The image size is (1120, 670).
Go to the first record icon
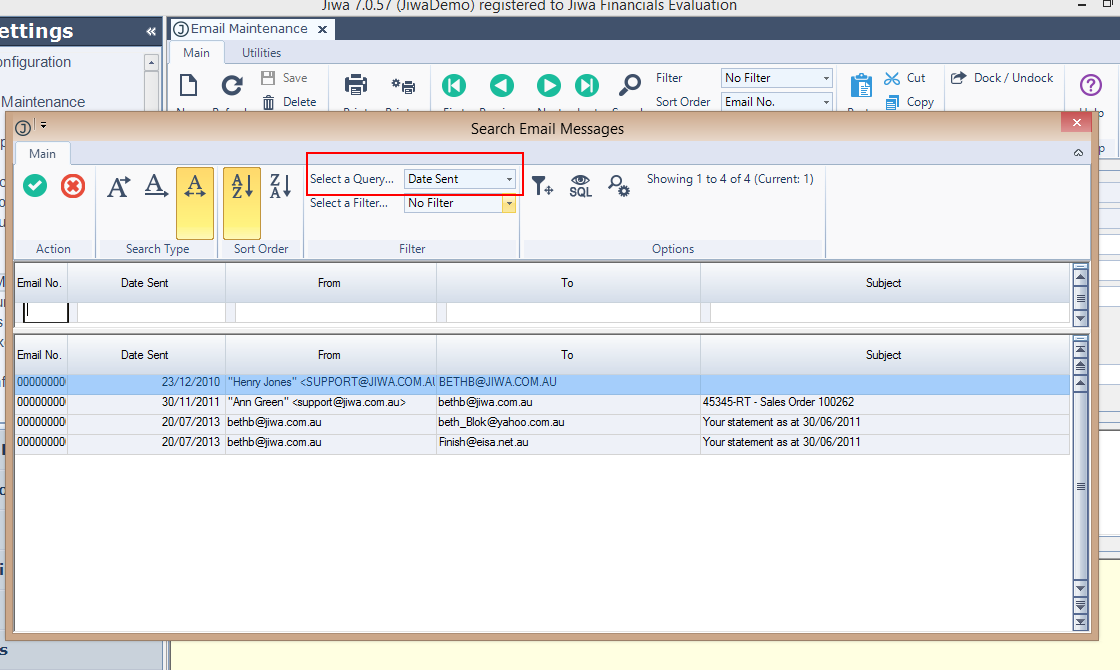[x=453, y=86]
